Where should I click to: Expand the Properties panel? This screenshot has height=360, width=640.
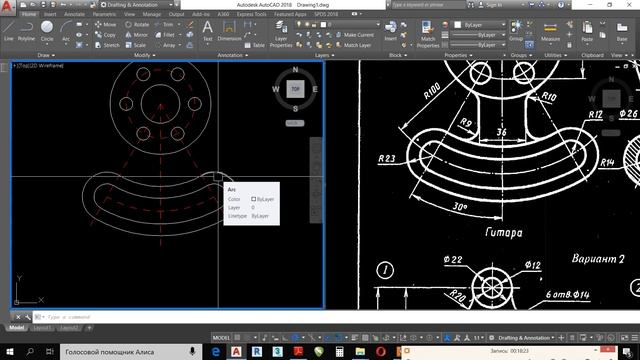coord(458,55)
